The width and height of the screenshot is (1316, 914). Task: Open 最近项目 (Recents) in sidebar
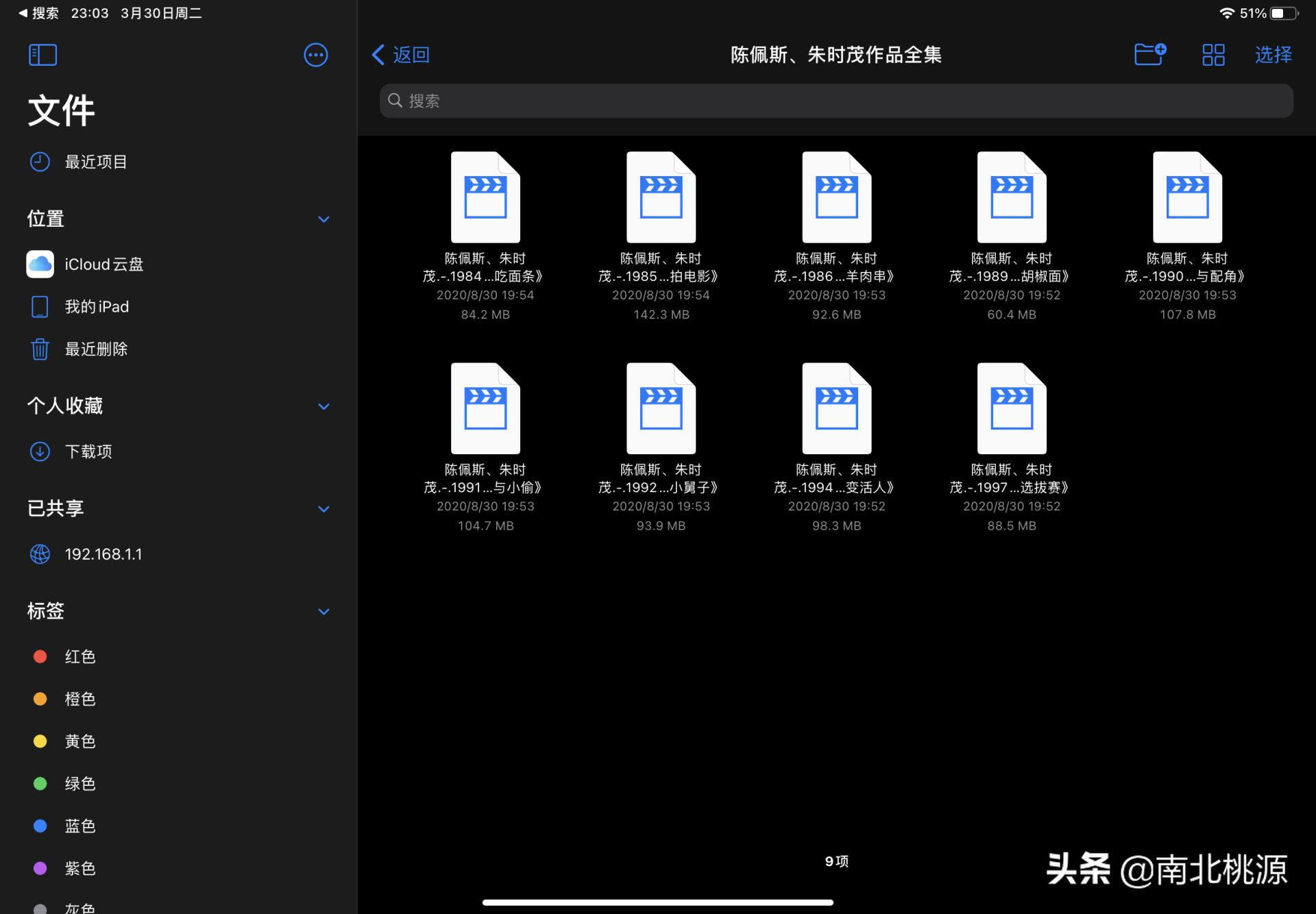click(x=95, y=162)
